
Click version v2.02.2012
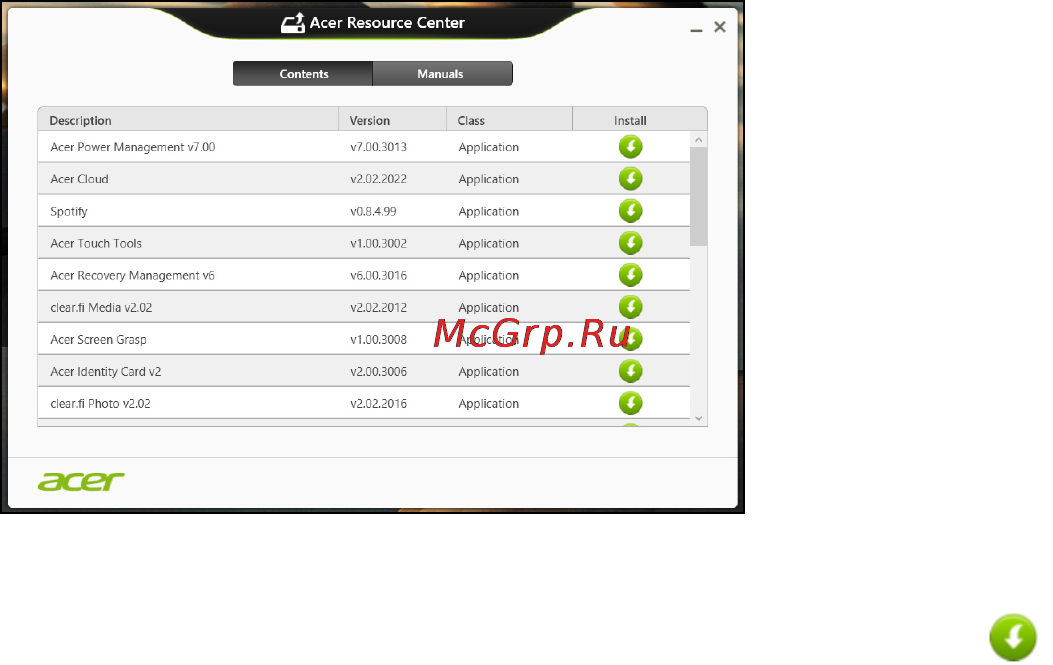pyautogui.click(x=378, y=308)
